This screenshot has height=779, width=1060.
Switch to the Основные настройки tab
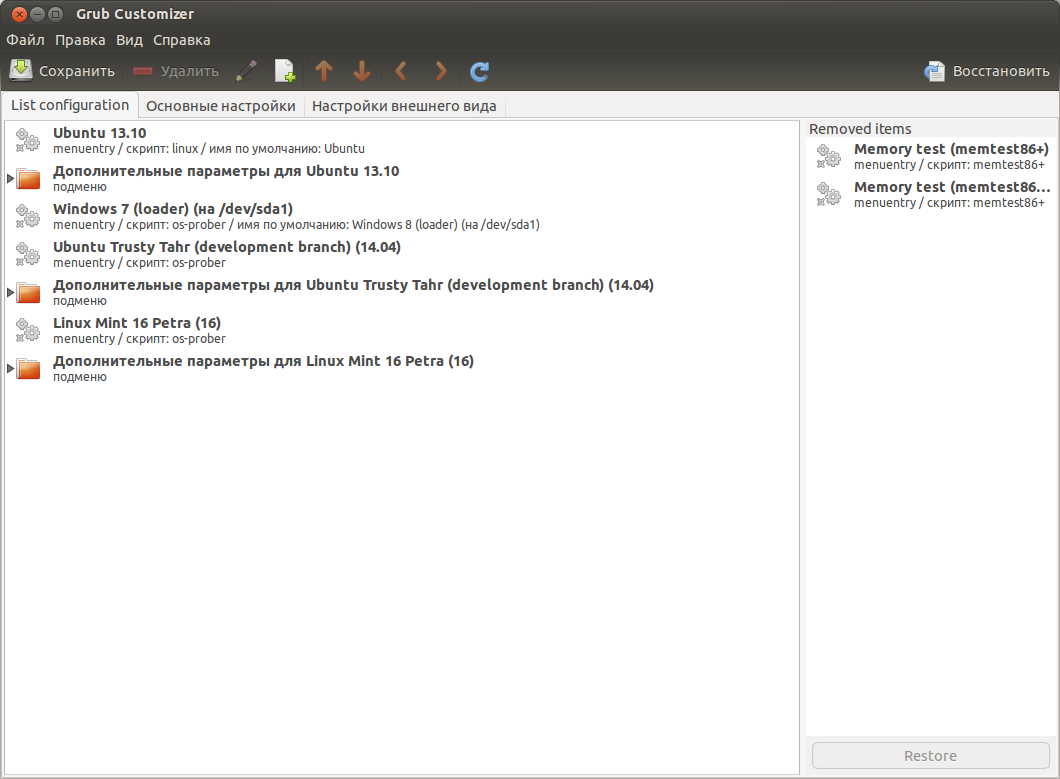coord(221,106)
